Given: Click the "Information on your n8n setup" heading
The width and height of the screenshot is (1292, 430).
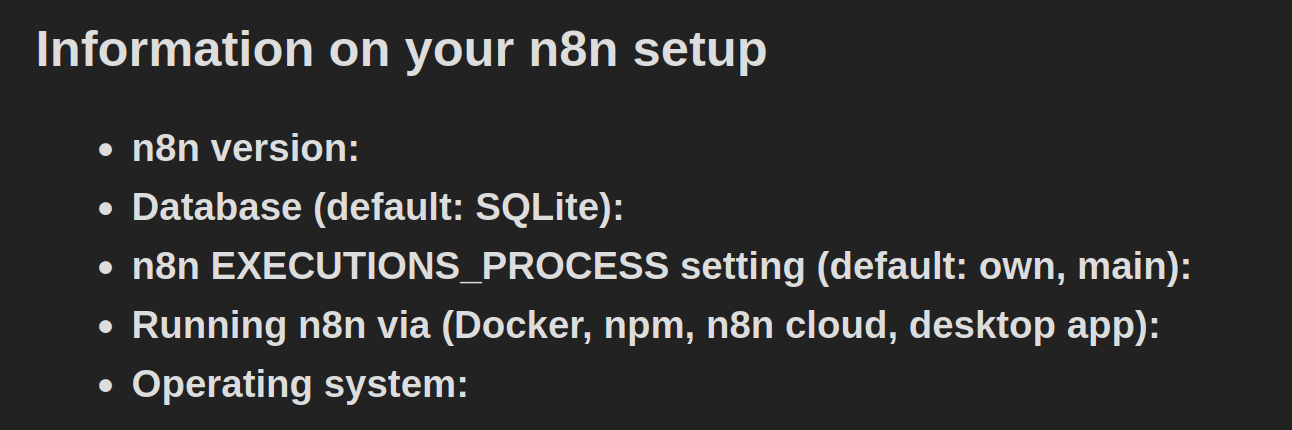Looking at the screenshot, I should [401, 49].
